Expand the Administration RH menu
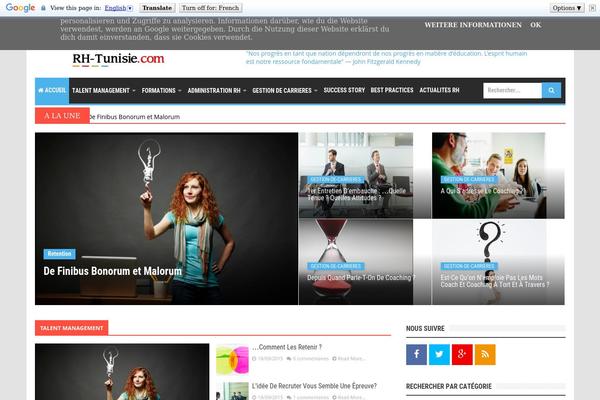Screen dimensions: 600x400 coord(217,90)
